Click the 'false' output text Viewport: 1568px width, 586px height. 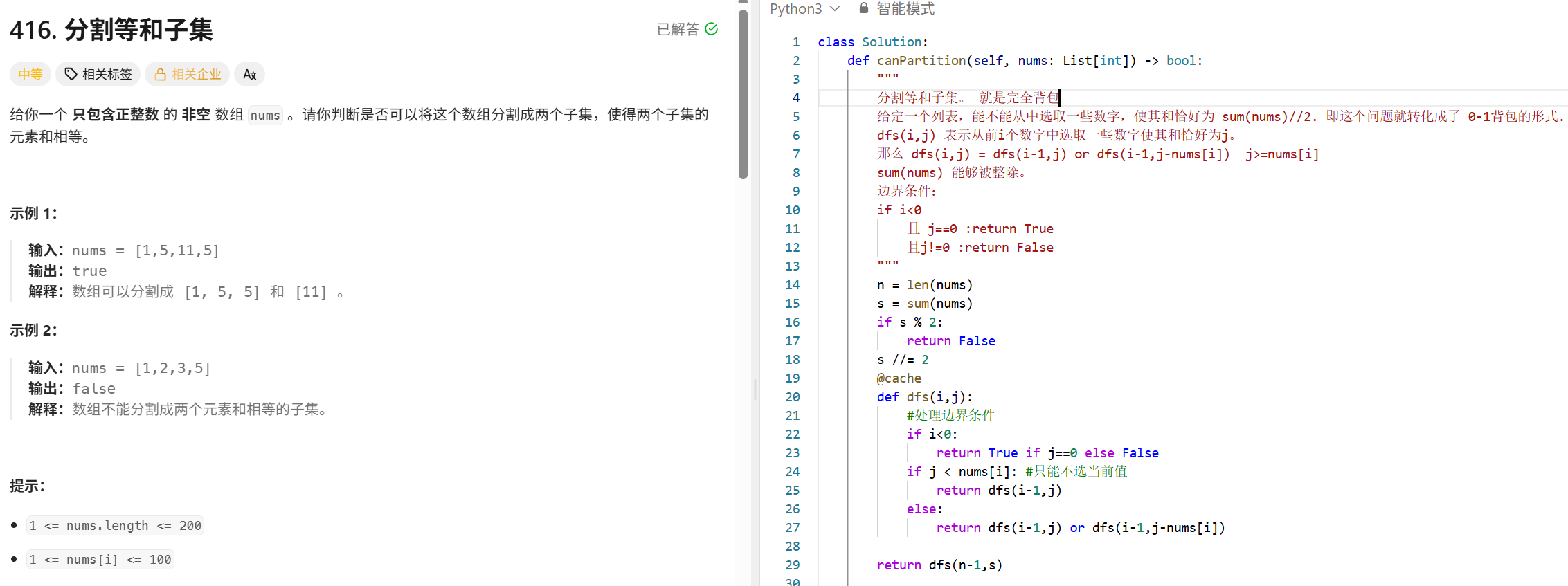tap(93, 389)
